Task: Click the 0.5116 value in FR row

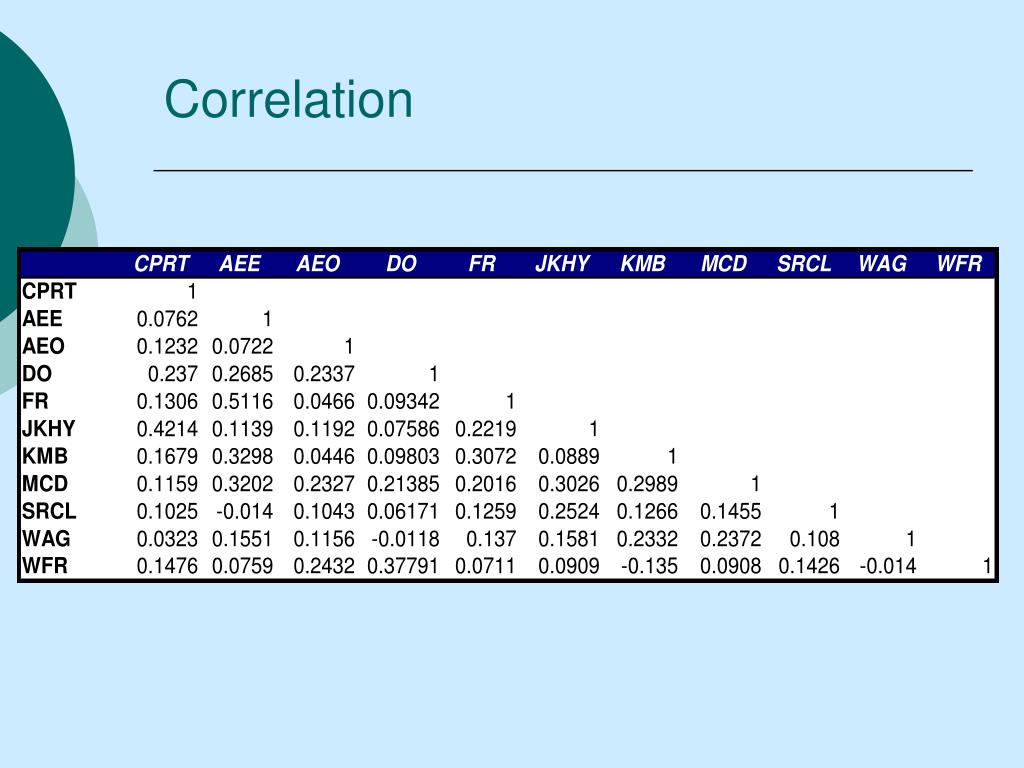Action: [x=242, y=401]
